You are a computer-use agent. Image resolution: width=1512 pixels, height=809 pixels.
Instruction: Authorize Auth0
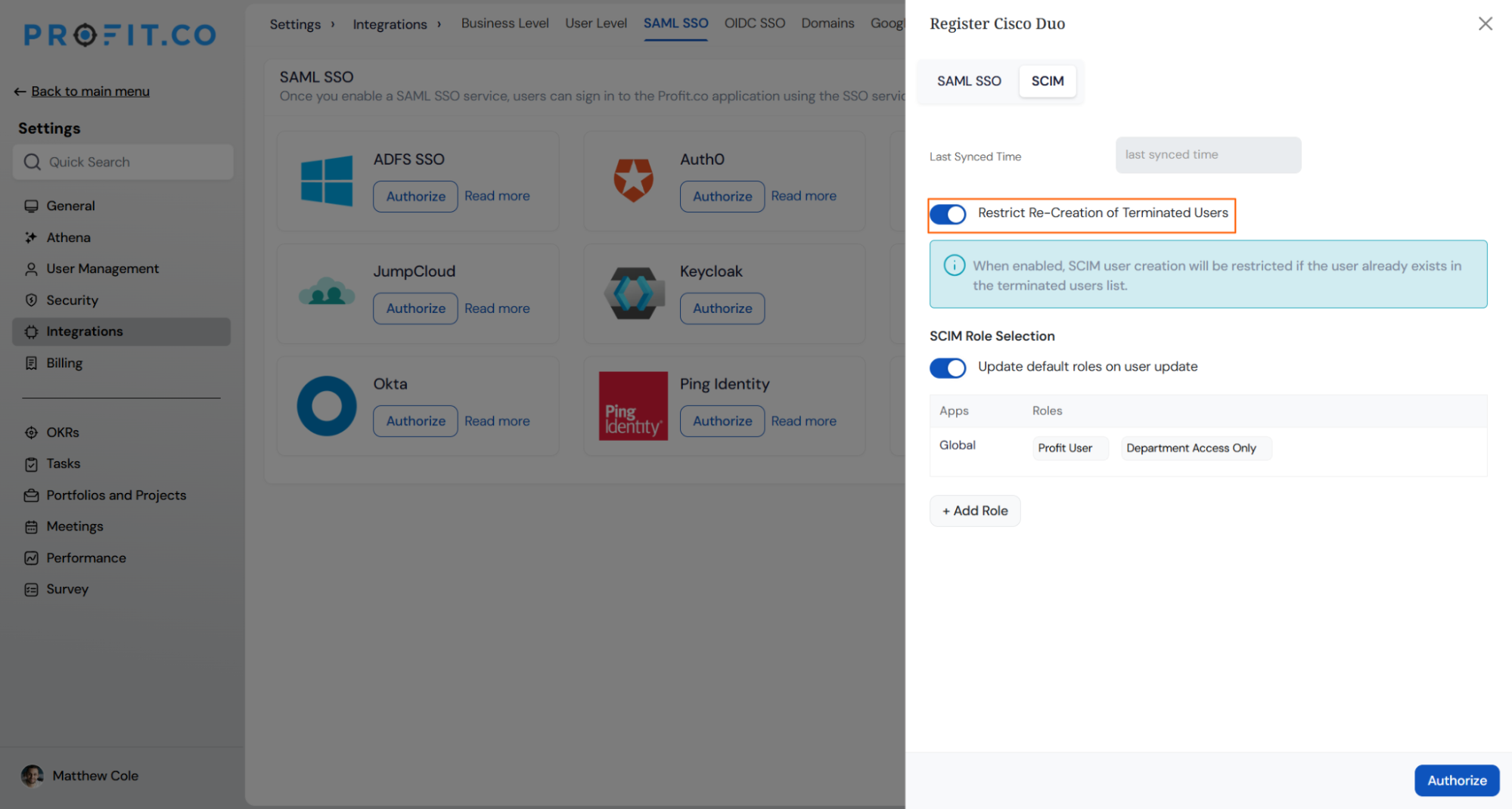722,197
